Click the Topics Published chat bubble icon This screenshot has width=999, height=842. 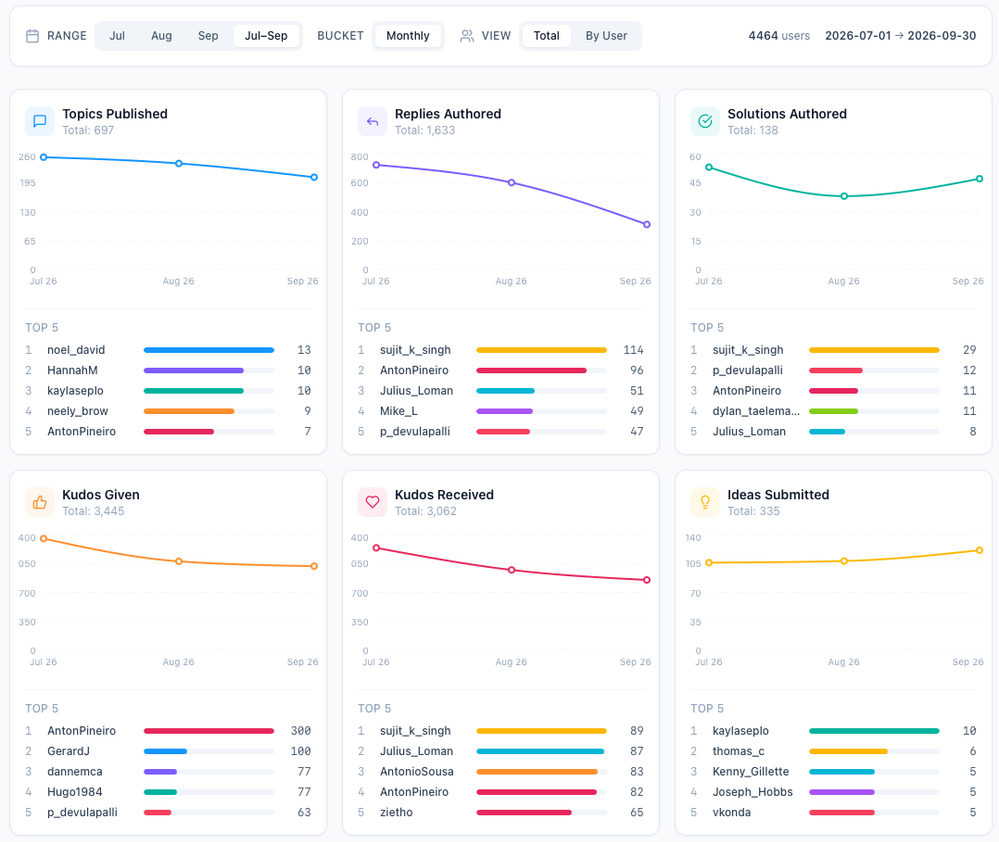tap(40, 121)
